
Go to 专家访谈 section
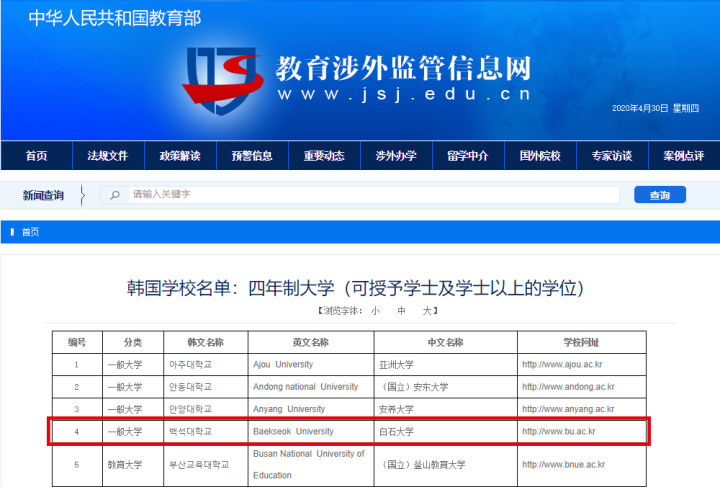pos(612,156)
